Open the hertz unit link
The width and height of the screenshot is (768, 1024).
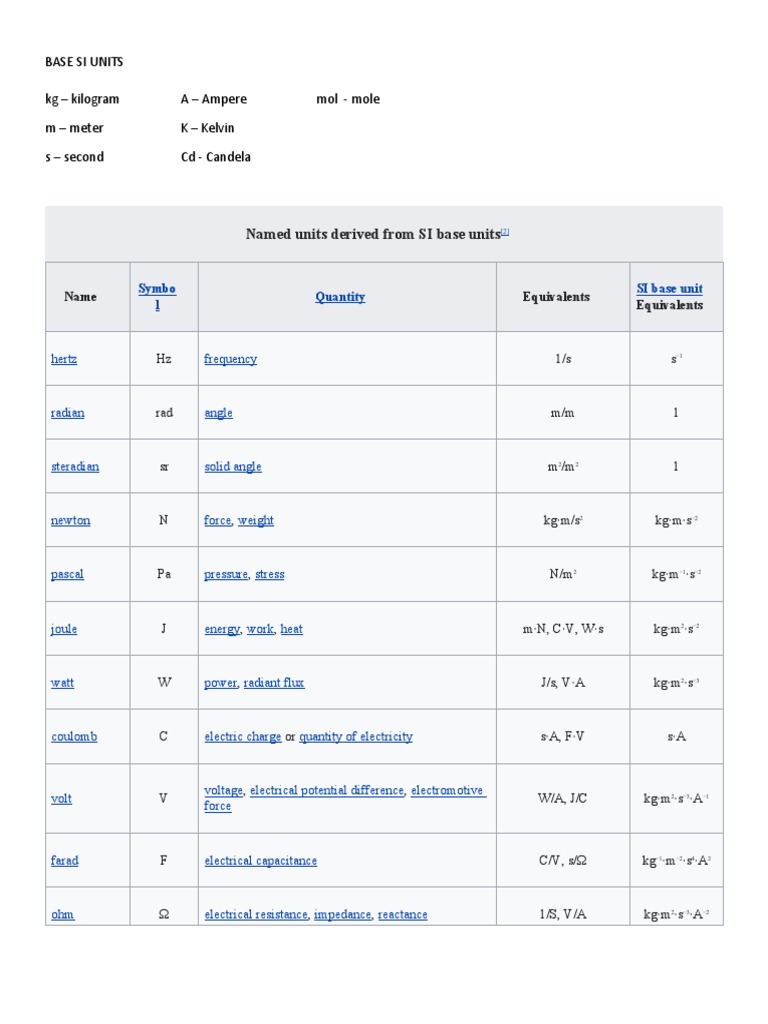click(x=64, y=359)
